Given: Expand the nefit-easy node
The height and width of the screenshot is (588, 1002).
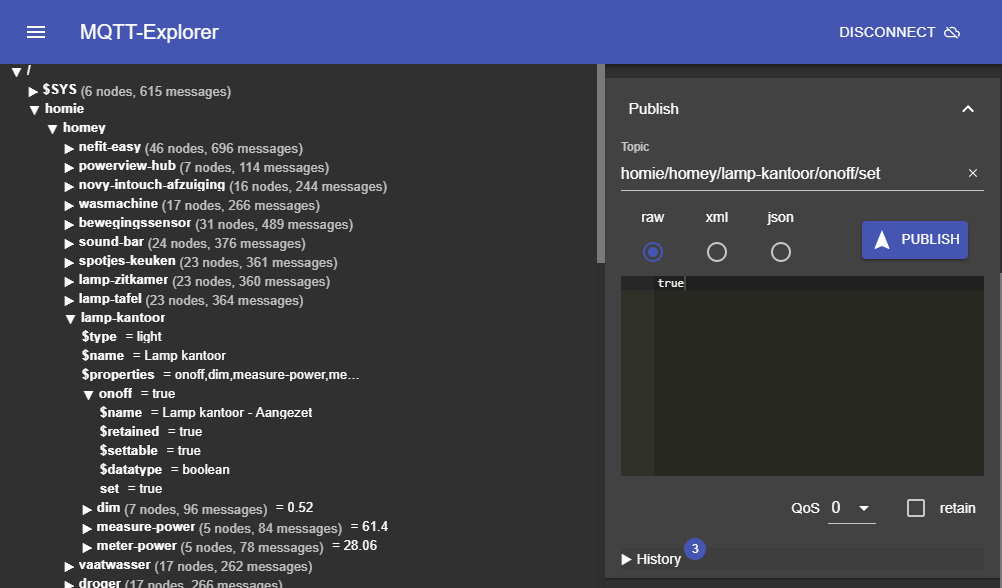Looking at the screenshot, I should point(69,149).
